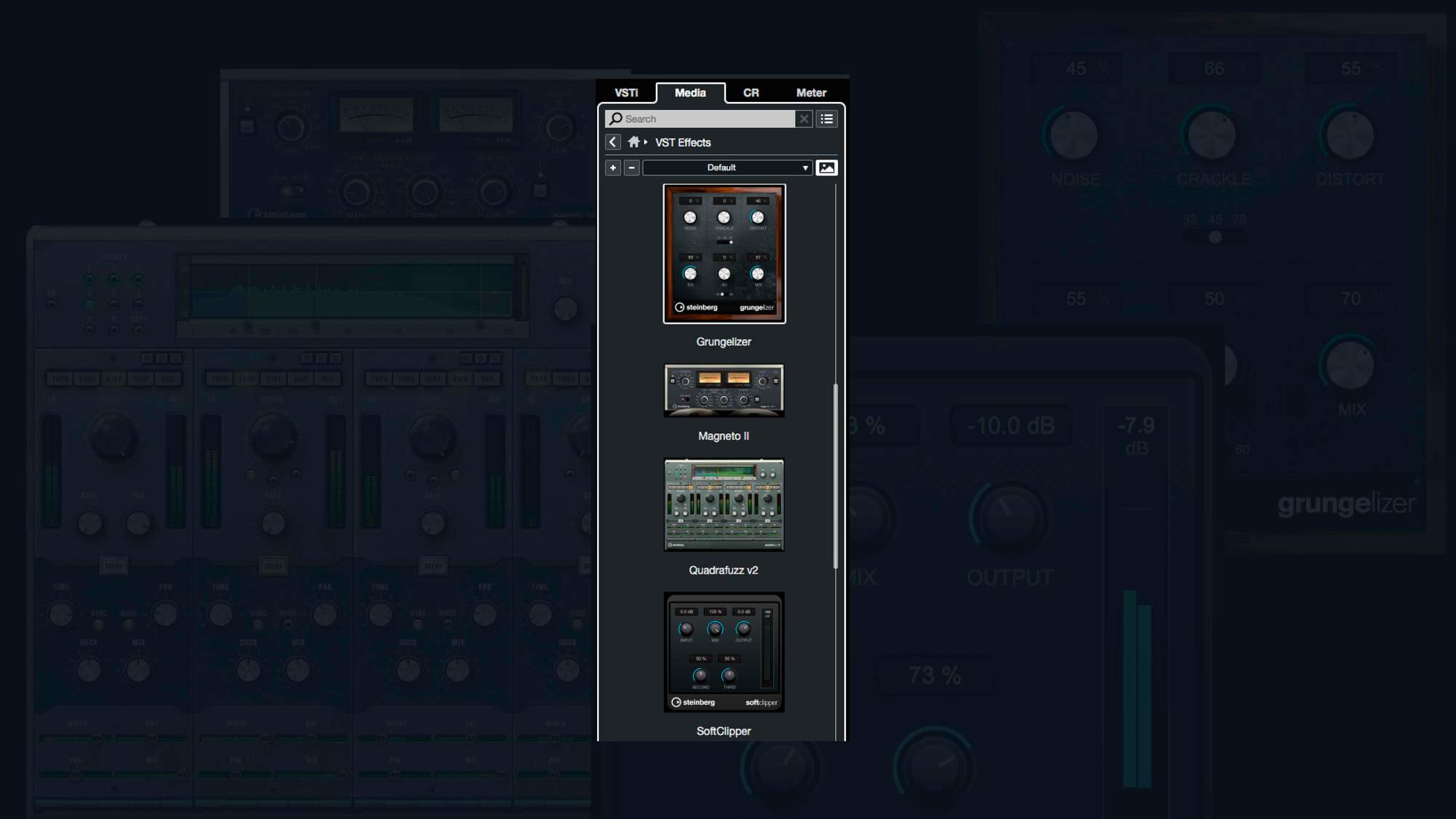1456x819 pixels.
Task: Click the plug-in list vertical scrollbar
Action: coord(836,476)
